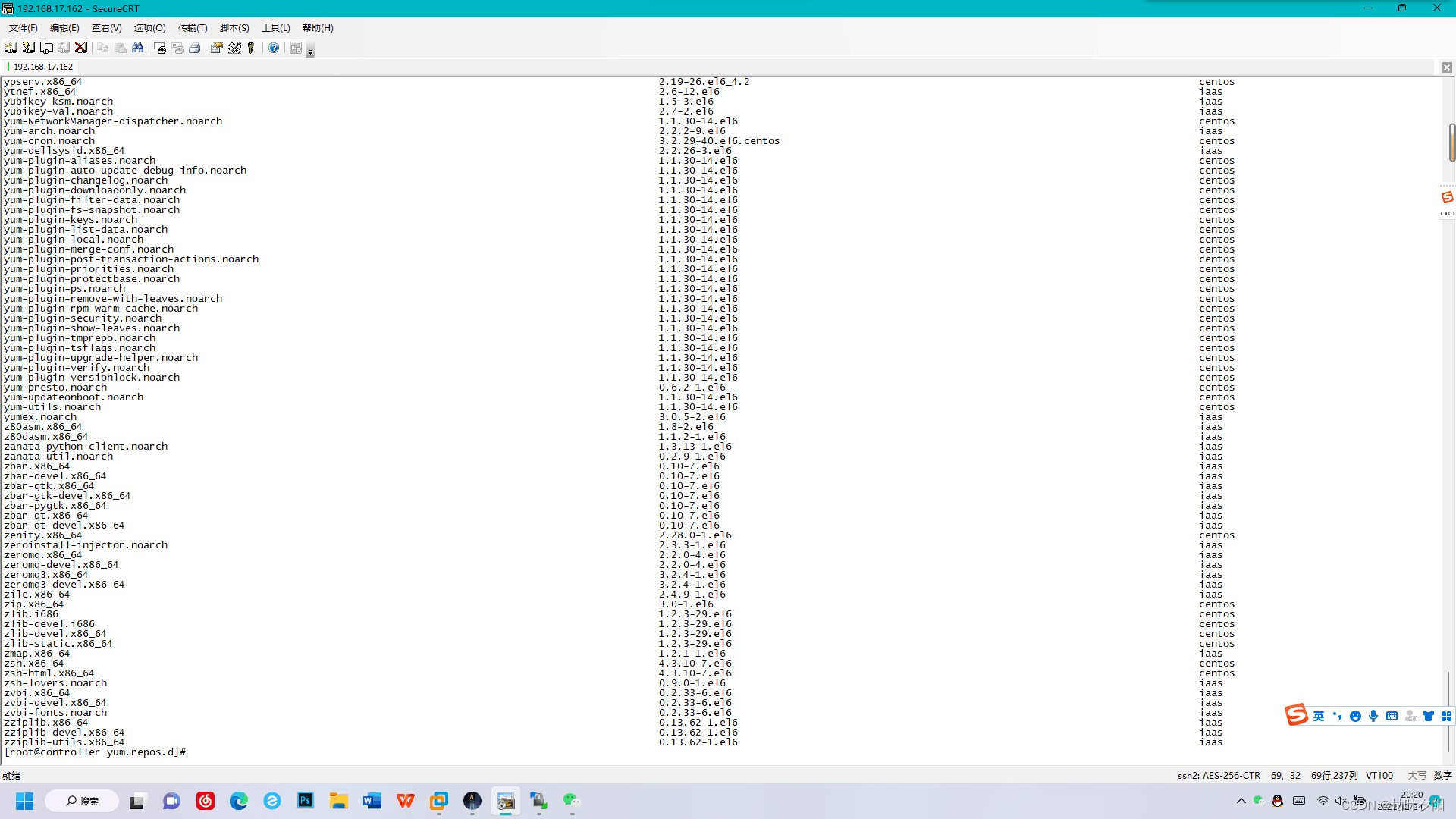This screenshot has height=819, width=1456.
Task: Open the Quick Connect dialog from toolbar
Action: click(28, 47)
